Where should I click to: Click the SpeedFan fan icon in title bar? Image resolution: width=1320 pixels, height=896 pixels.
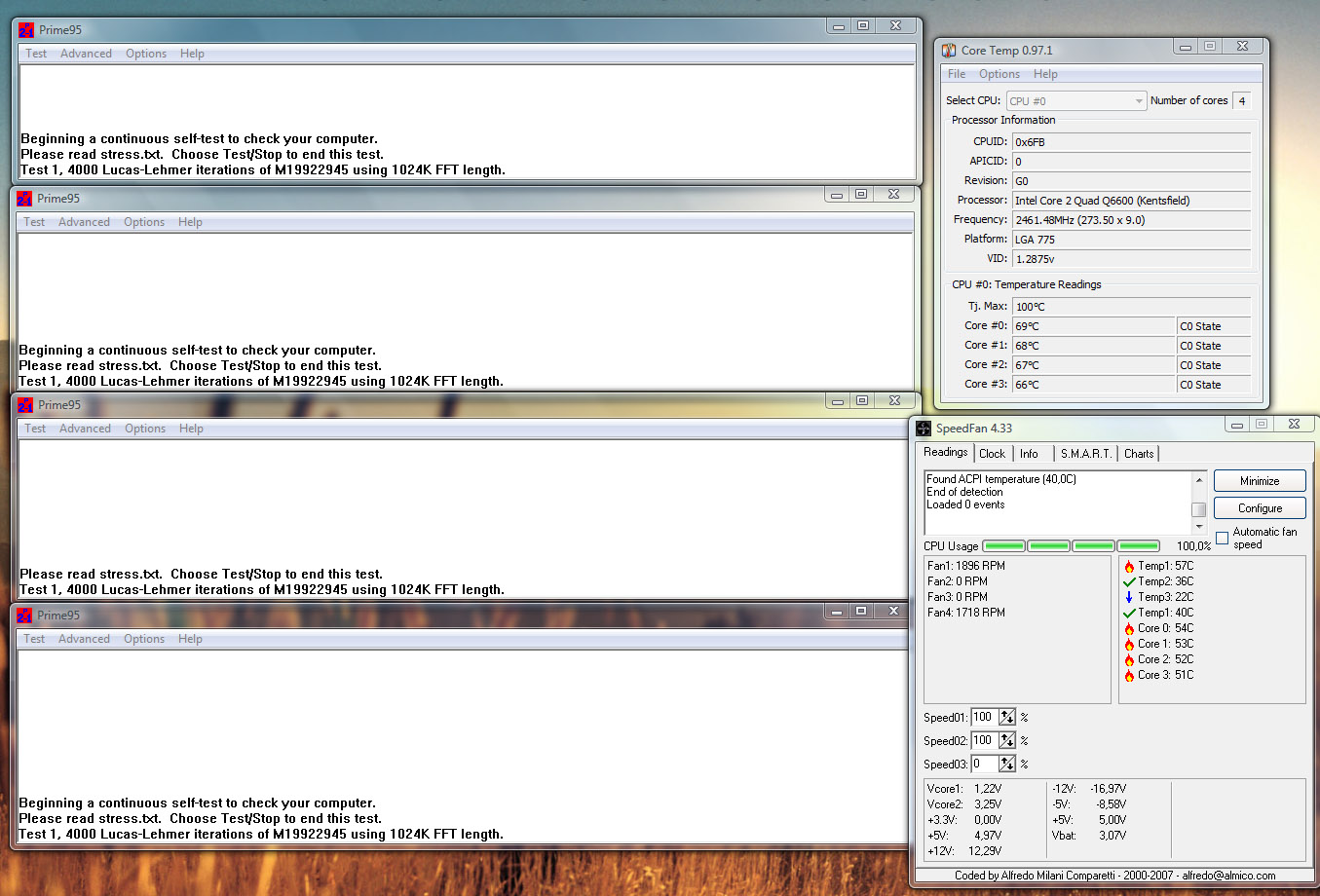[924, 429]
